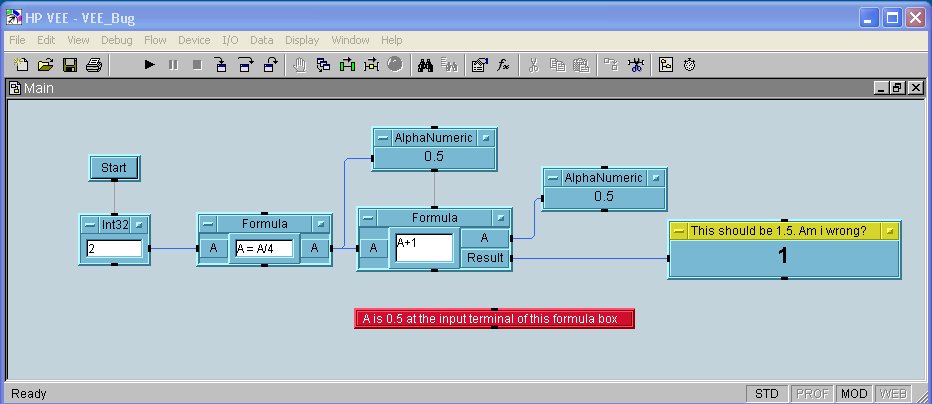
Task: Click the alarm clock icon in toolbar
Action: coord(690,65)
